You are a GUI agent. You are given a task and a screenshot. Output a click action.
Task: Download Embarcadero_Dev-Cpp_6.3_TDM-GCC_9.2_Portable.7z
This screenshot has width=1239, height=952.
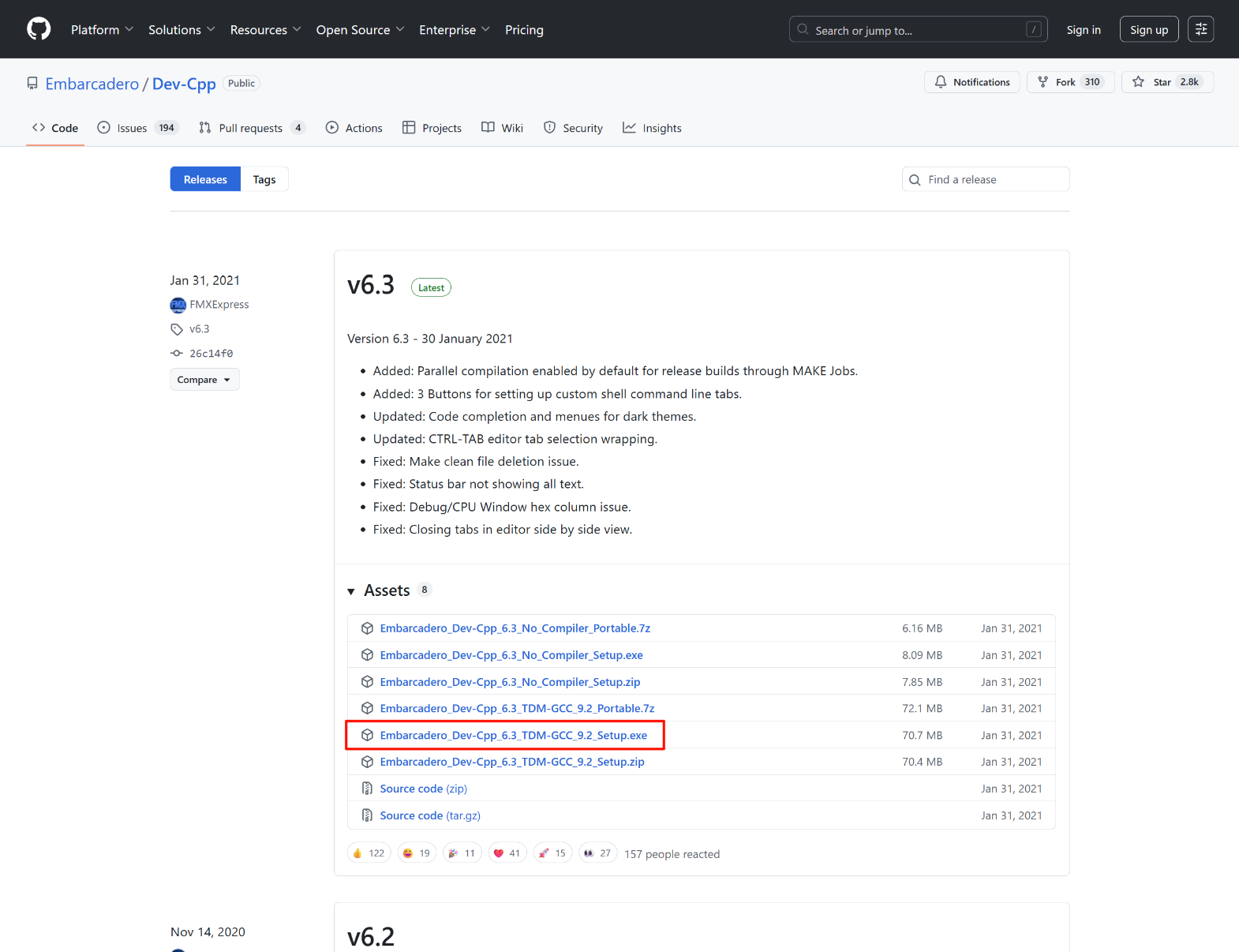pos(517,709)
